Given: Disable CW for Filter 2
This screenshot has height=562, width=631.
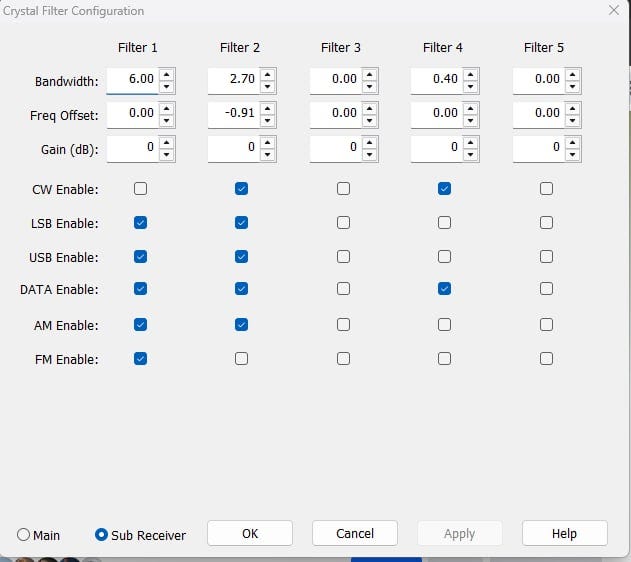Looking at the screenshot, I should pyautogui.click(x=241, y=189).
